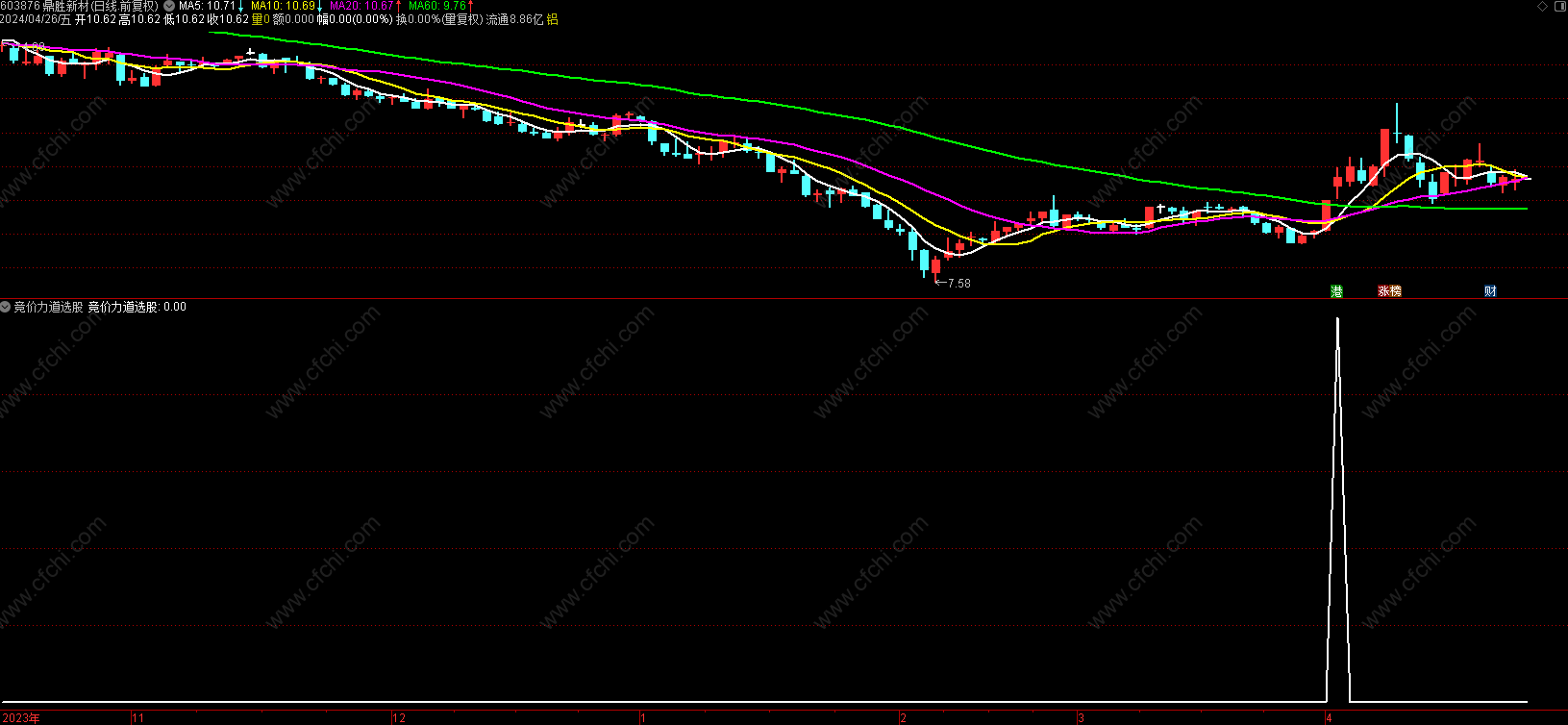The width and height of the screenshot is (1568, 725).
Task: Click the 2023年 timeline label
Action: click(x=22, y=717)
